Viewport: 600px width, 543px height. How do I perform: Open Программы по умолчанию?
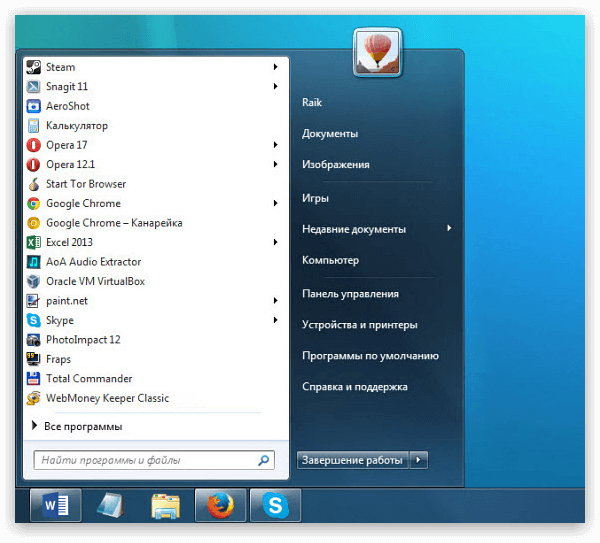click(370, 356)
